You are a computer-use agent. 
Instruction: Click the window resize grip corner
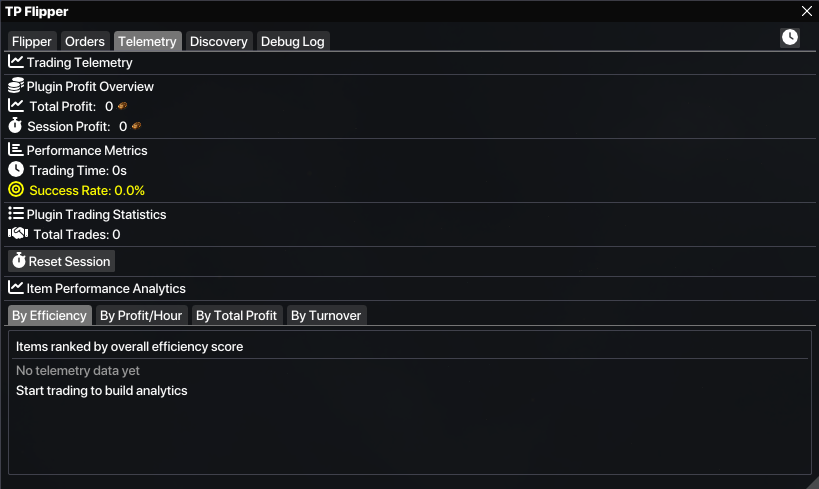[x=811, y=481]
